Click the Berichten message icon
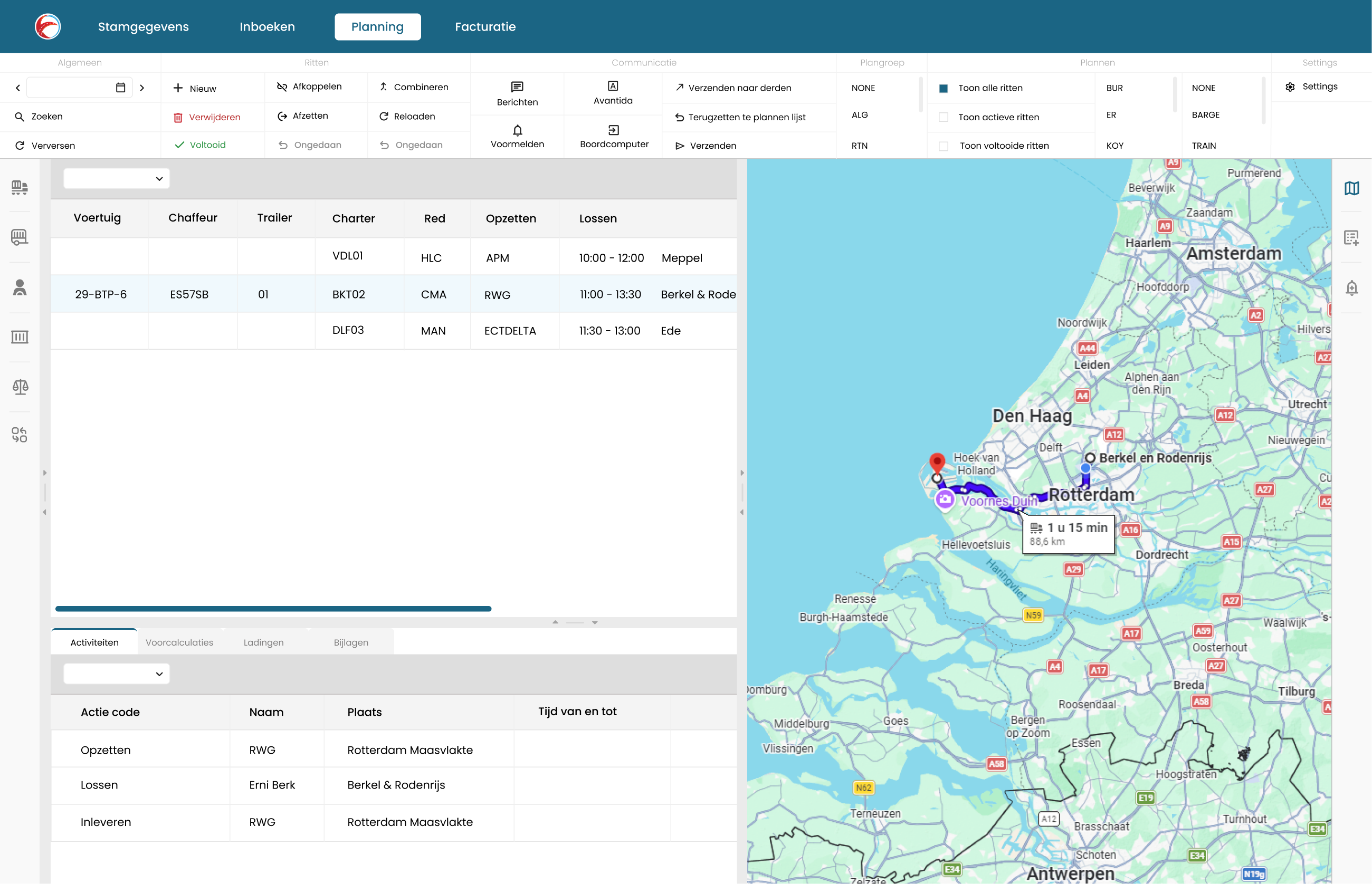The width and height of the screenshot is (1372, 884). [517, 87]
